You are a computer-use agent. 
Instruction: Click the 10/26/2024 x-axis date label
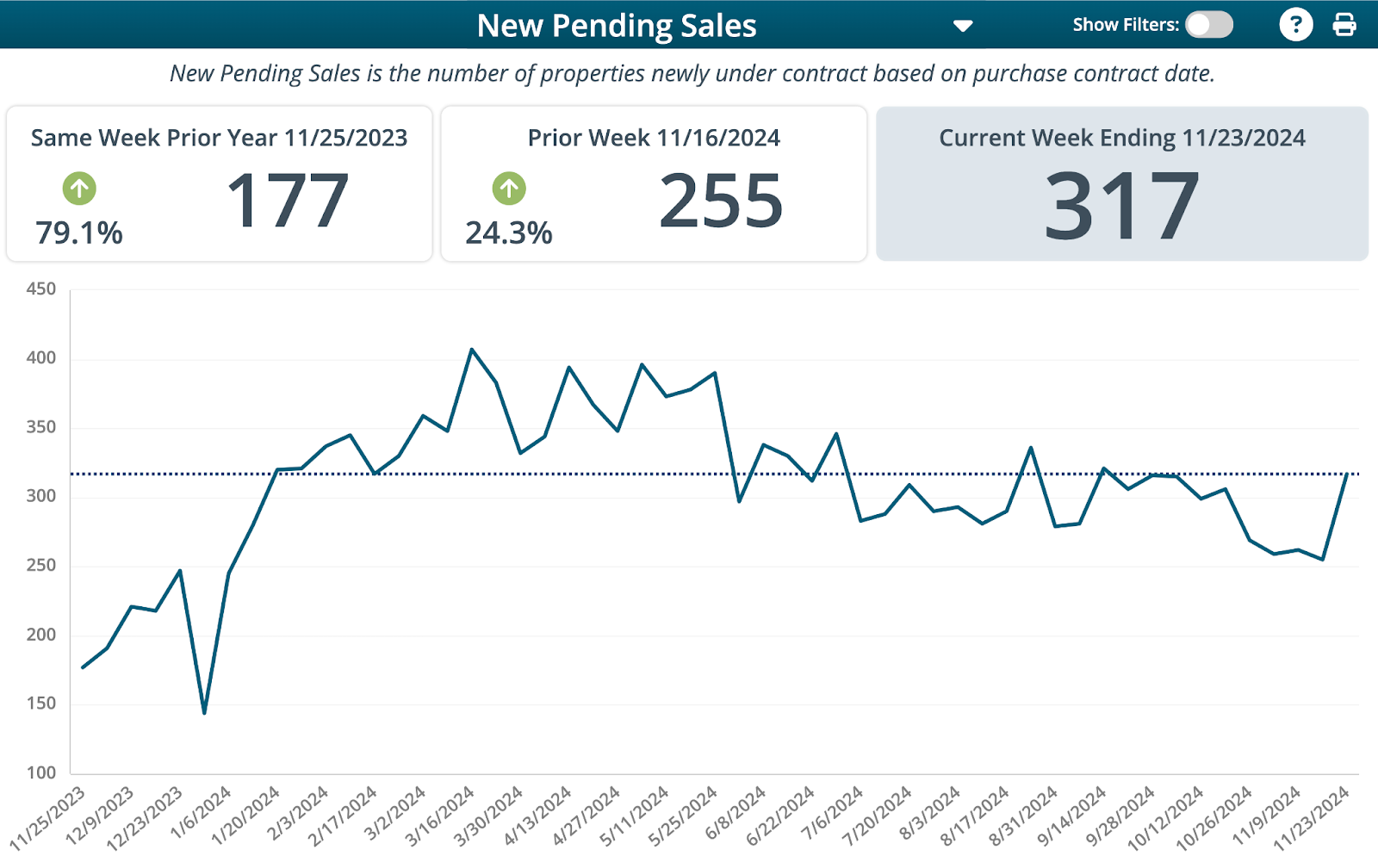coord(1214,819)
